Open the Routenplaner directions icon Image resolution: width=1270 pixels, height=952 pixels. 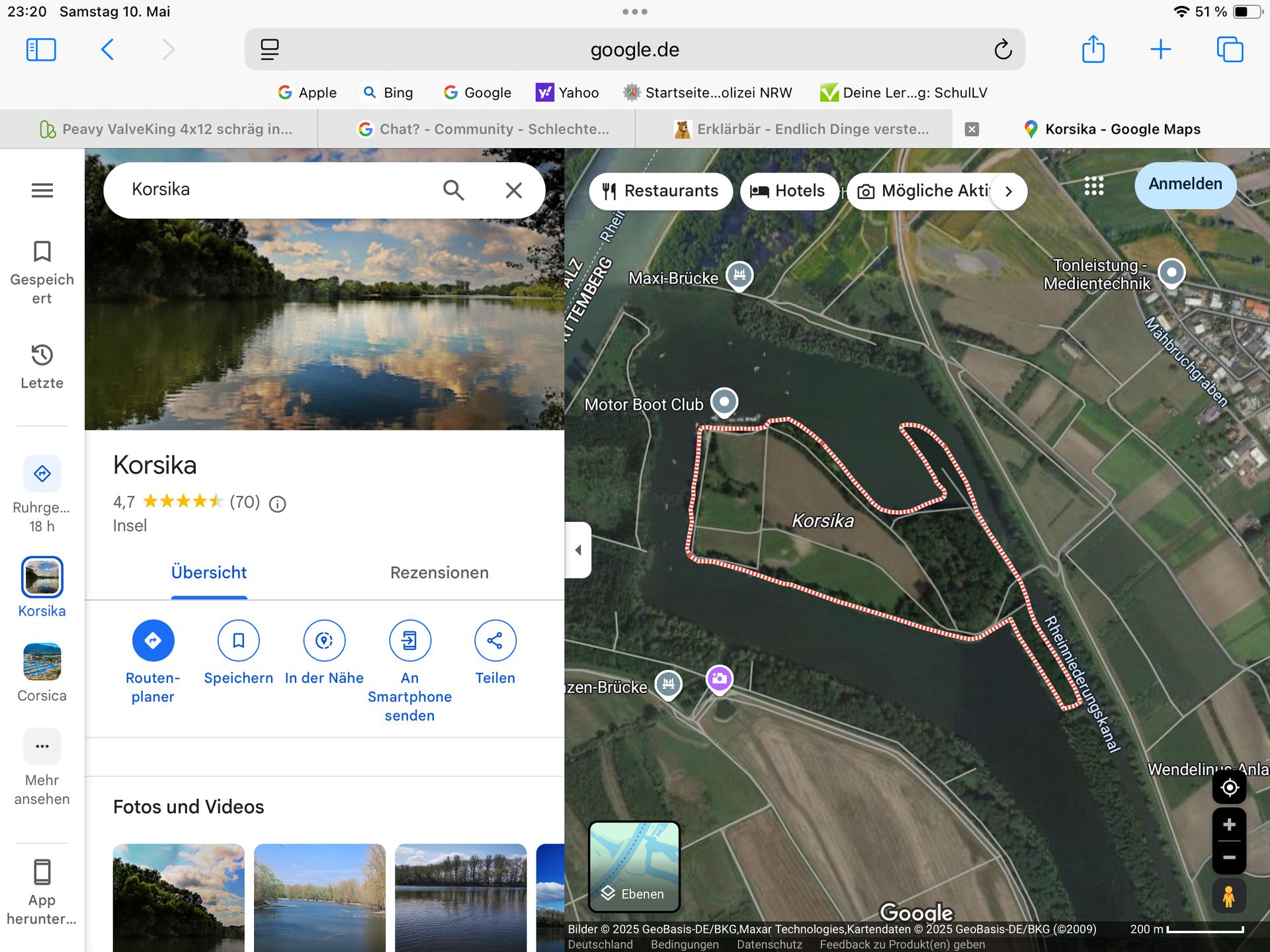click(x=153, y=640)
